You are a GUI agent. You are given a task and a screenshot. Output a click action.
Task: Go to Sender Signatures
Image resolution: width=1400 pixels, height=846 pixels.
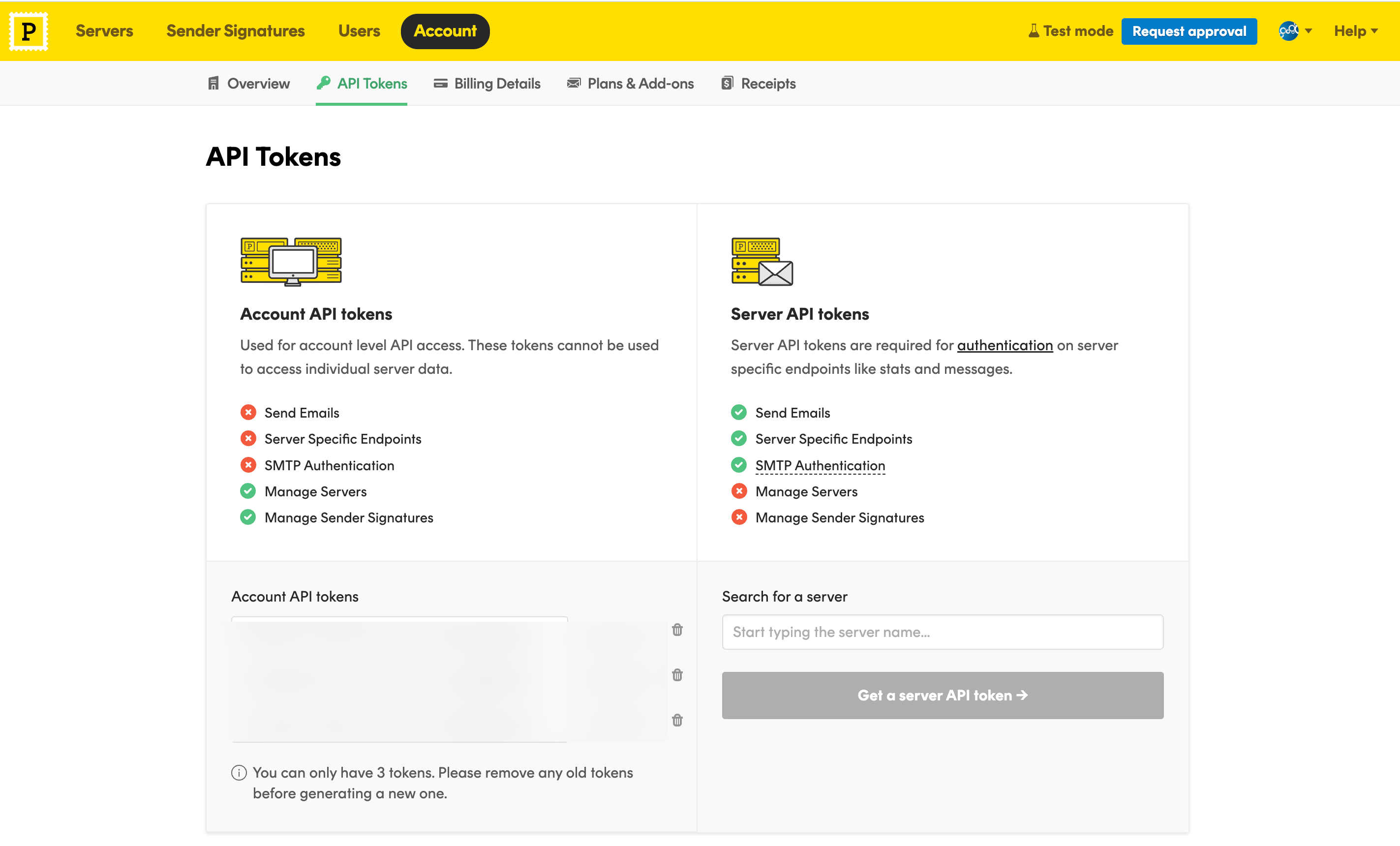(235, 30)
